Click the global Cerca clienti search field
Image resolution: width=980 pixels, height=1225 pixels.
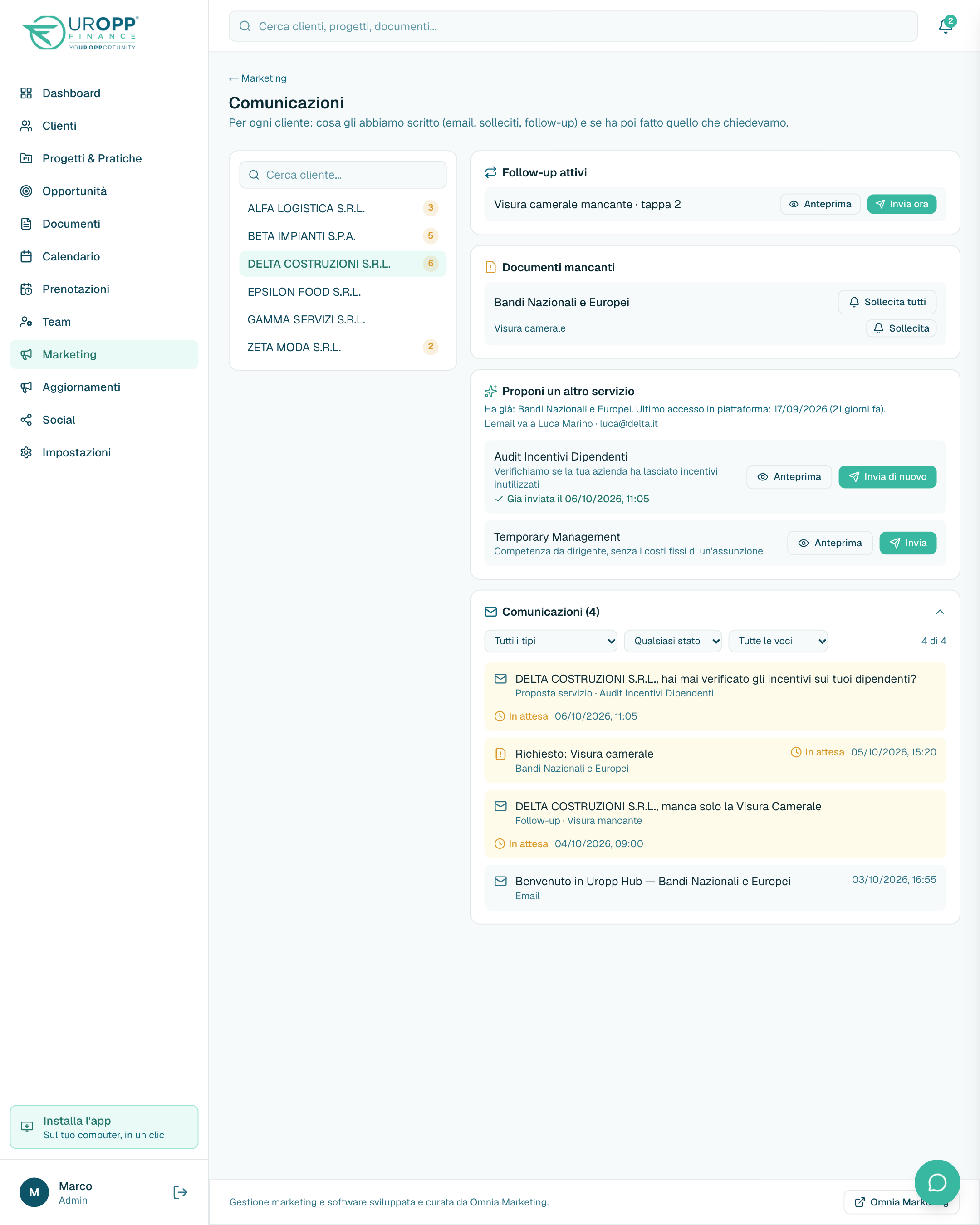(x=573, y=26)
